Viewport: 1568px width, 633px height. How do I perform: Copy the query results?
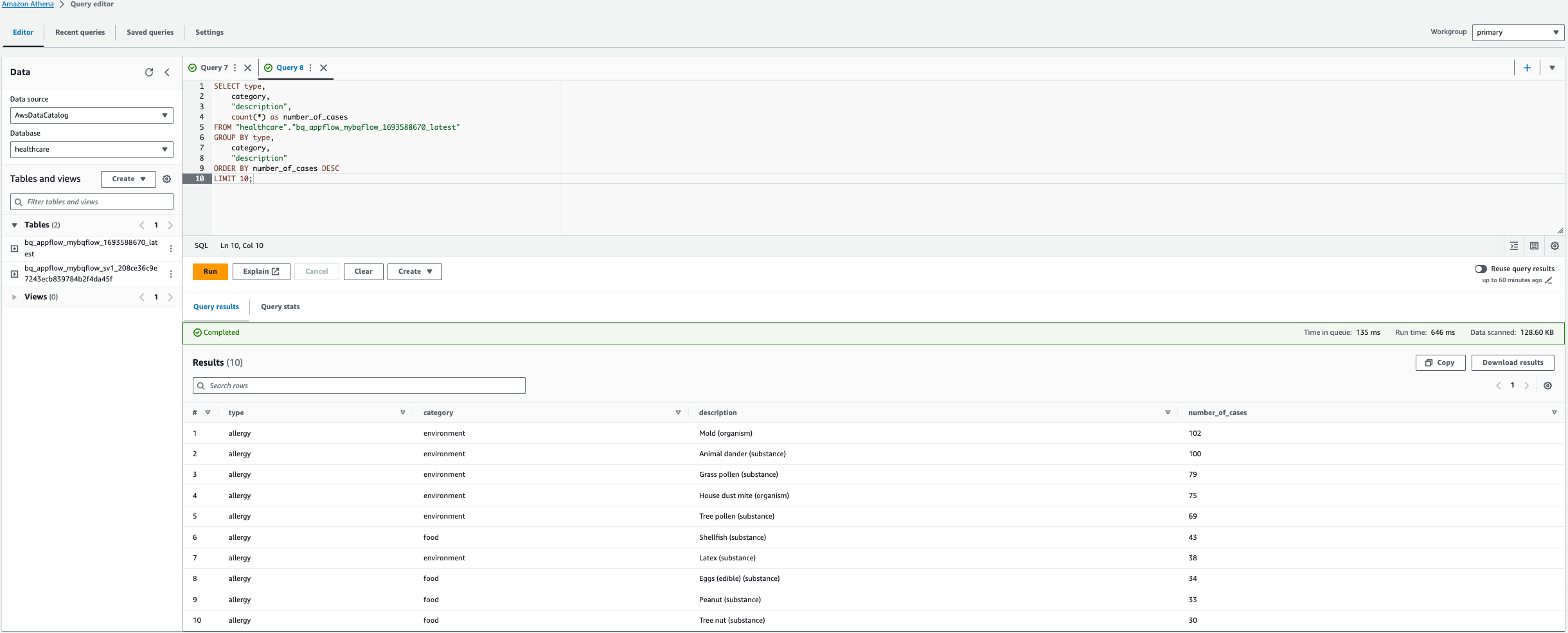point(1439,362)
